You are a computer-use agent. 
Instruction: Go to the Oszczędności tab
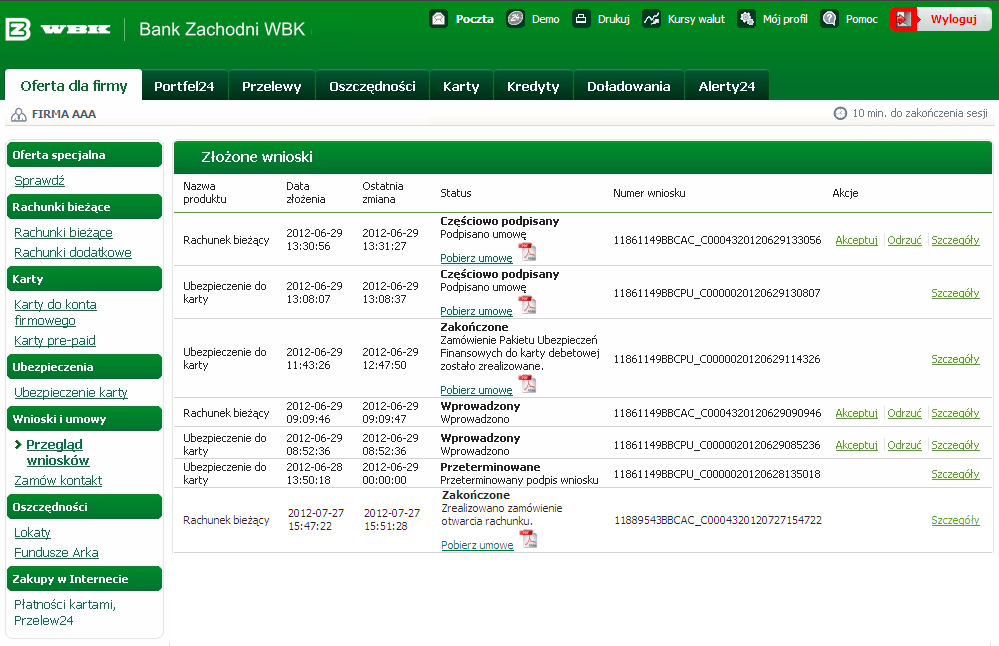click(x=372, y=86)
